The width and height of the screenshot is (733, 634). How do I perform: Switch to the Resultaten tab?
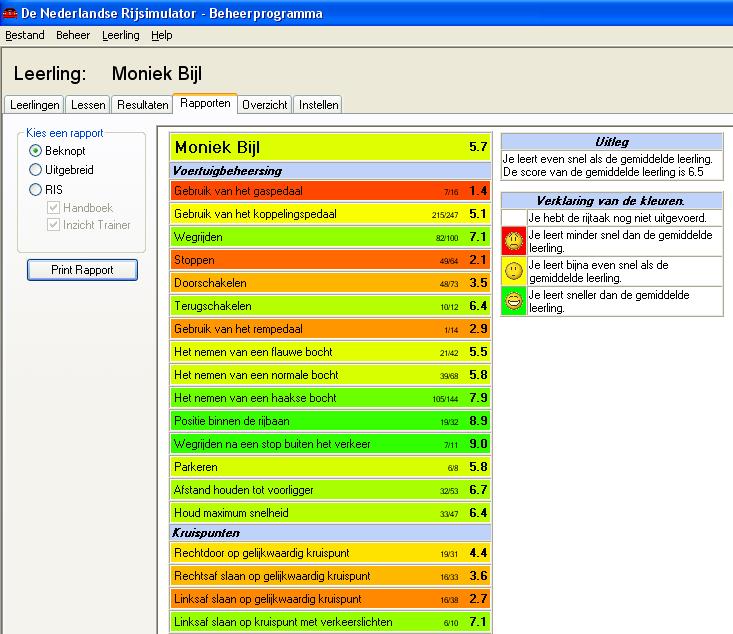click(x=142, y=105)
